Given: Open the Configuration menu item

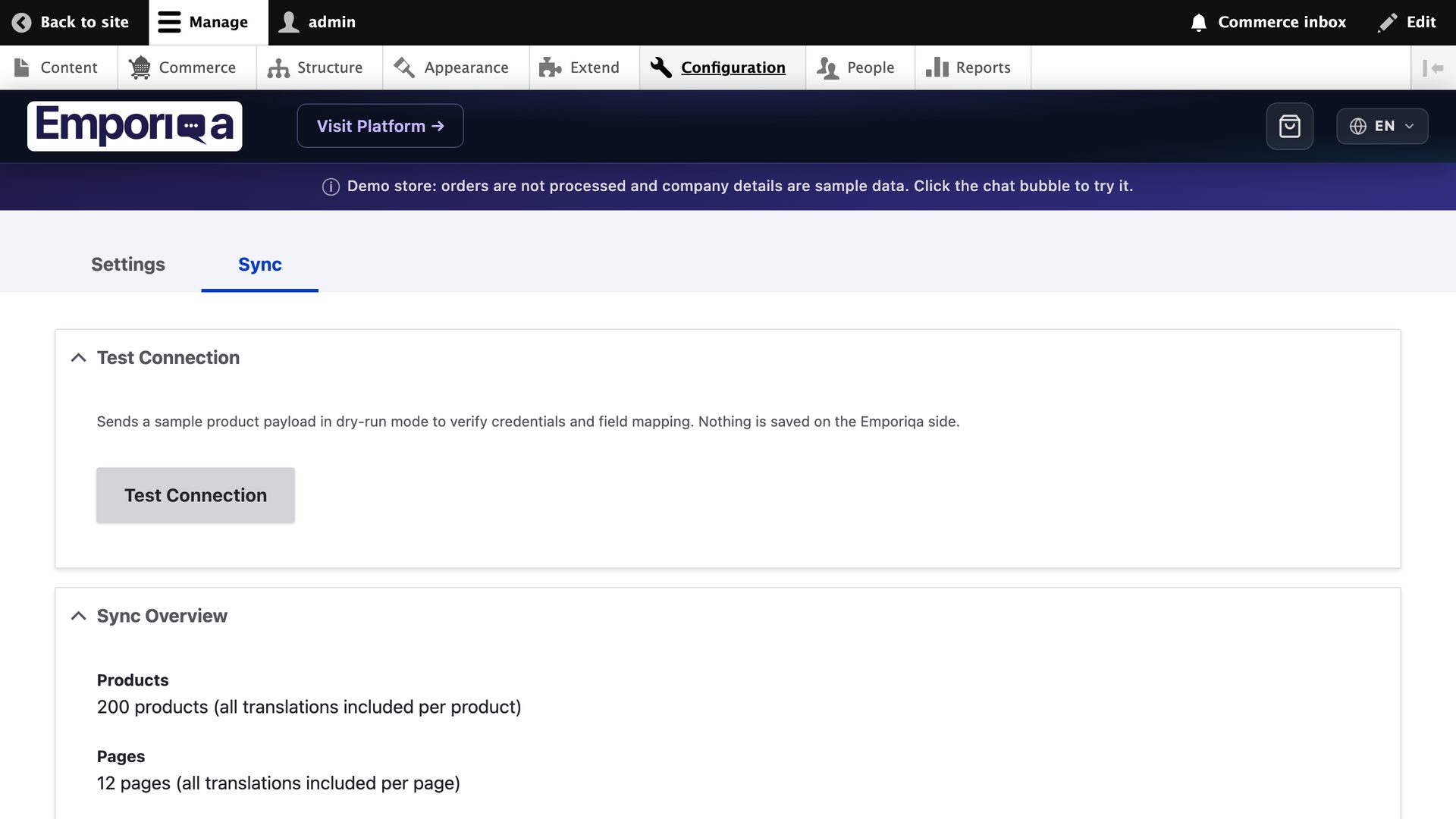Looking at the screenshot, I should [722, 67].
